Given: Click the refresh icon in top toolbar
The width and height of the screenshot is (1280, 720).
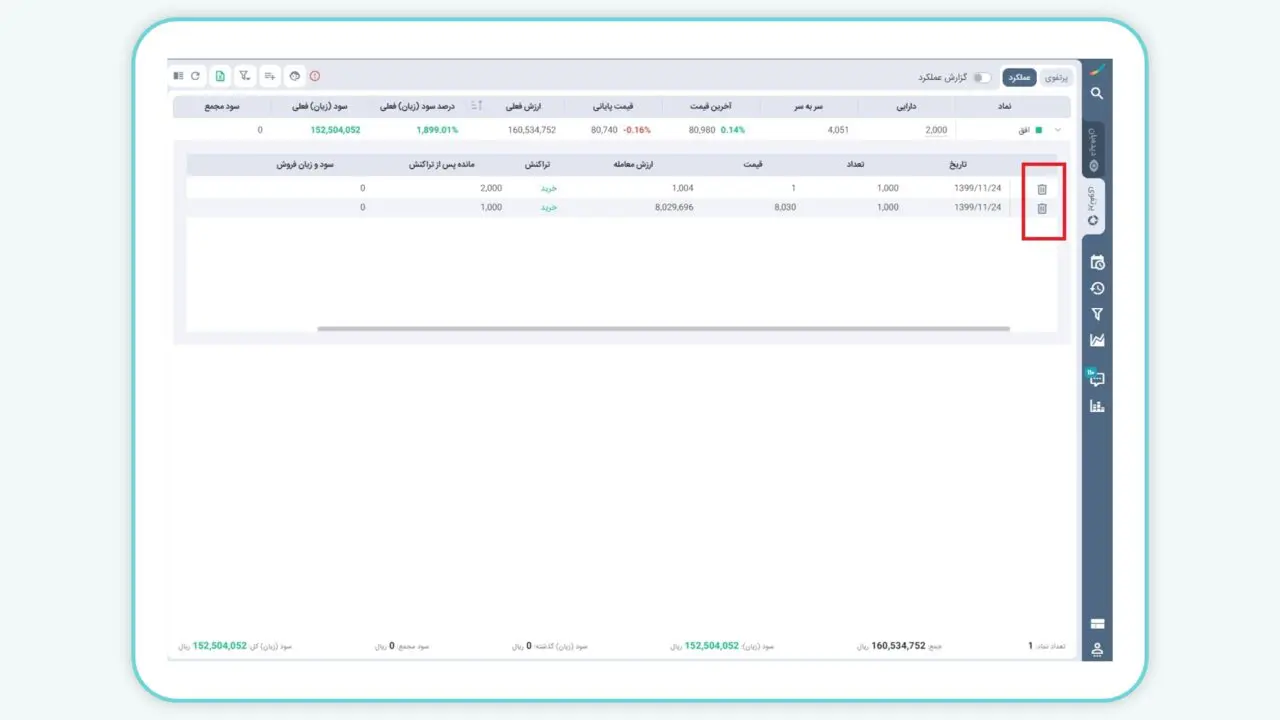Looking at the screenshot, I should click(195, 76).
